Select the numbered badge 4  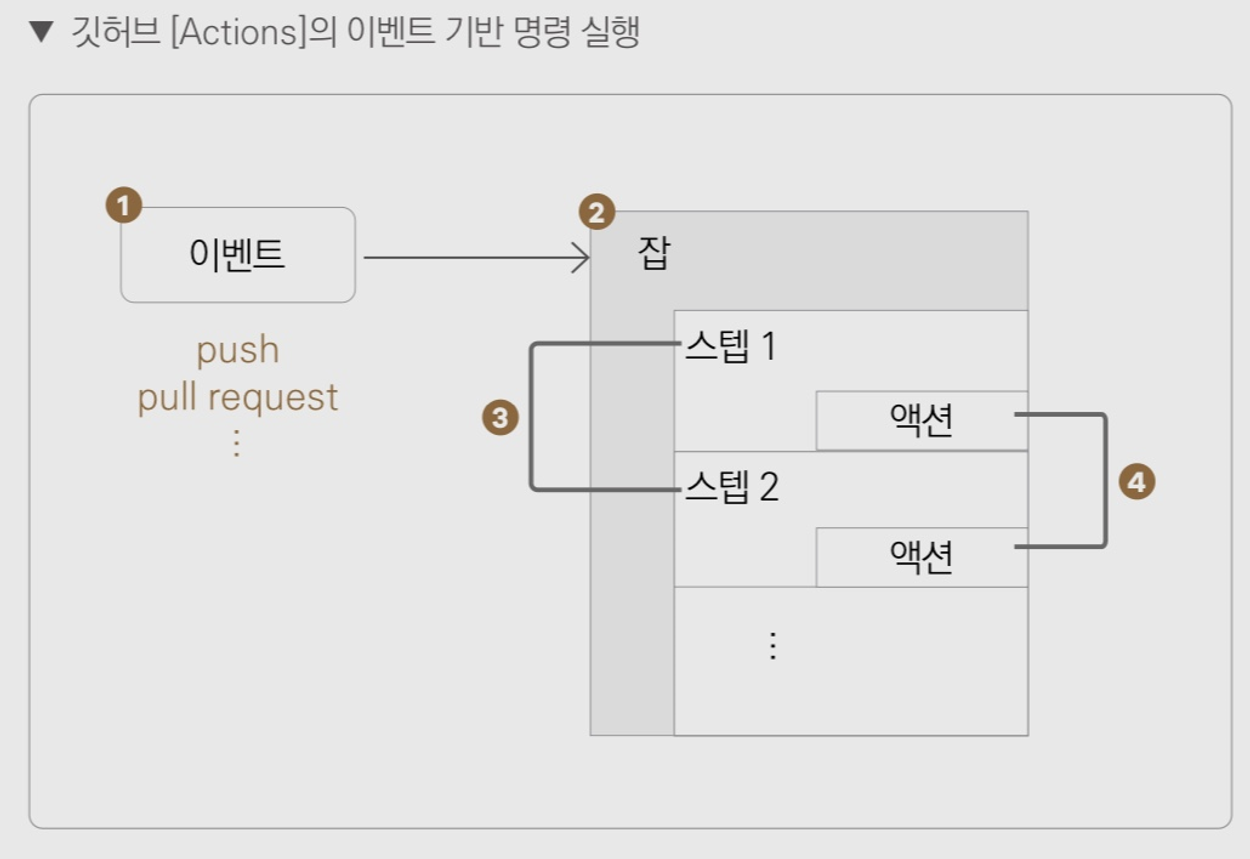click(1135, 482)
